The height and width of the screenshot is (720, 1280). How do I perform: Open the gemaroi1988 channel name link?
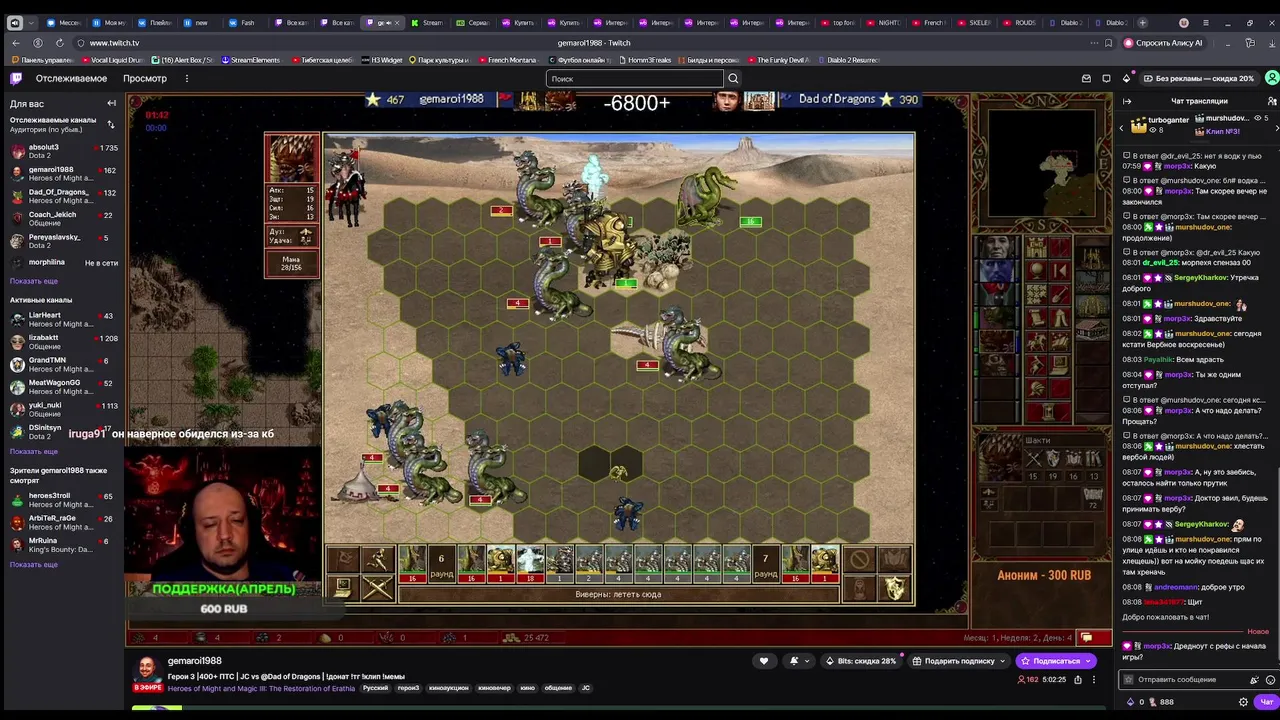(194, 661)
